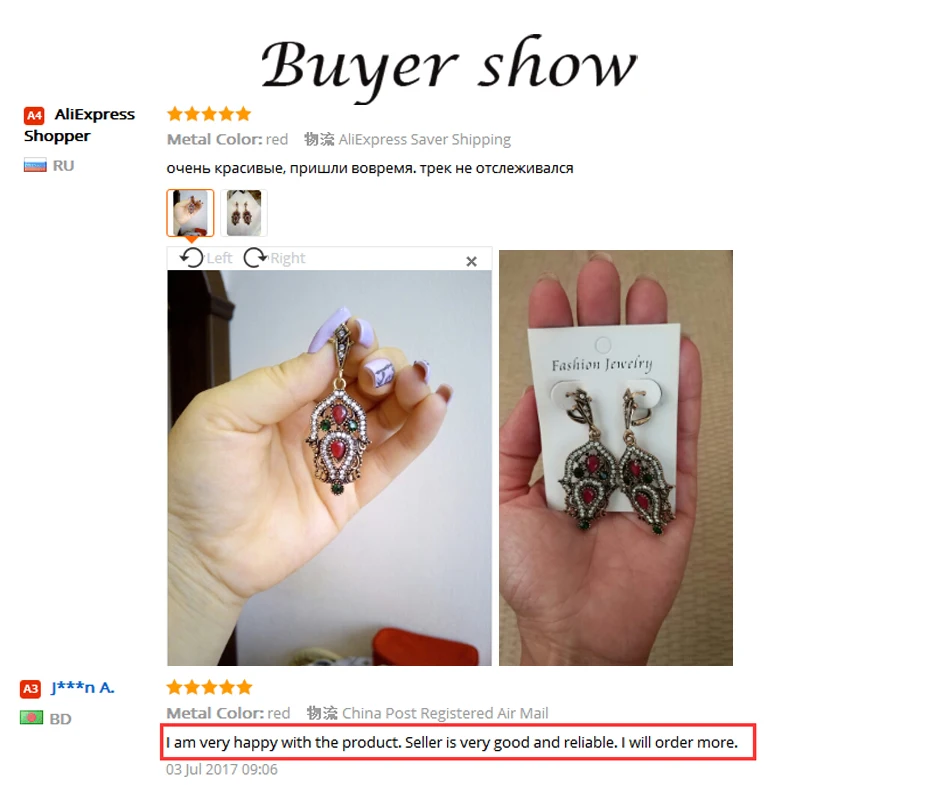950x785 pixels.
Task: Click the AliExpress Shopper username
Action: 79,125
